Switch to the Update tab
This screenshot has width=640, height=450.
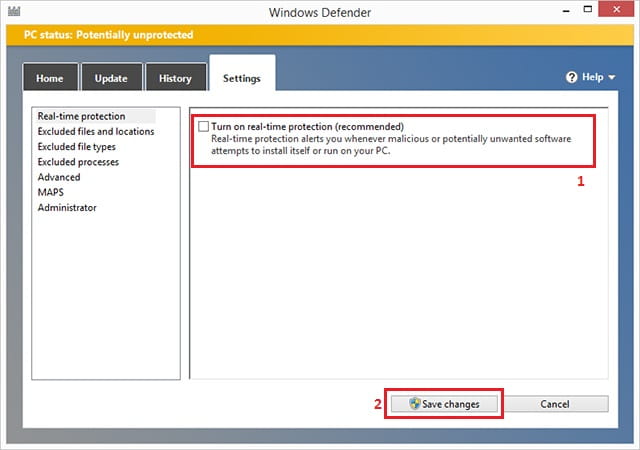click(x=111, y=77)
